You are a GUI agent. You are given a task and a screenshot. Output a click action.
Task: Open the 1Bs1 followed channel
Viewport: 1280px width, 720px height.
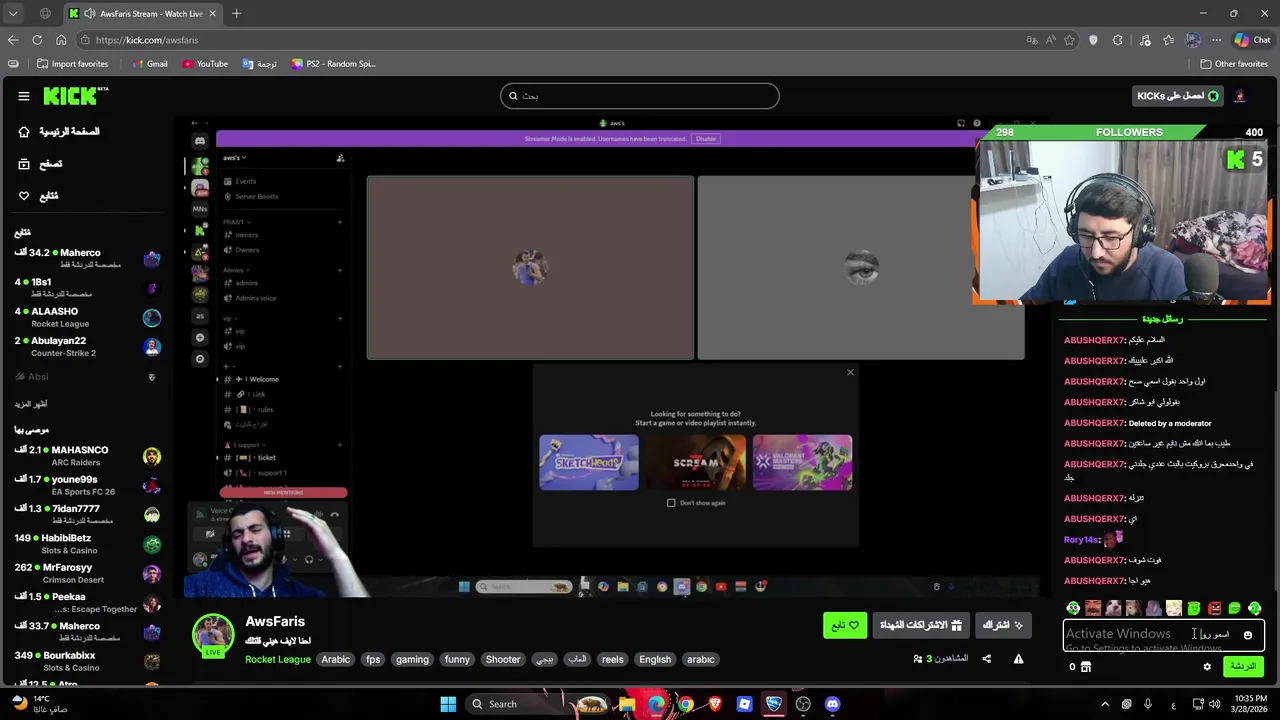pos(87,287)
